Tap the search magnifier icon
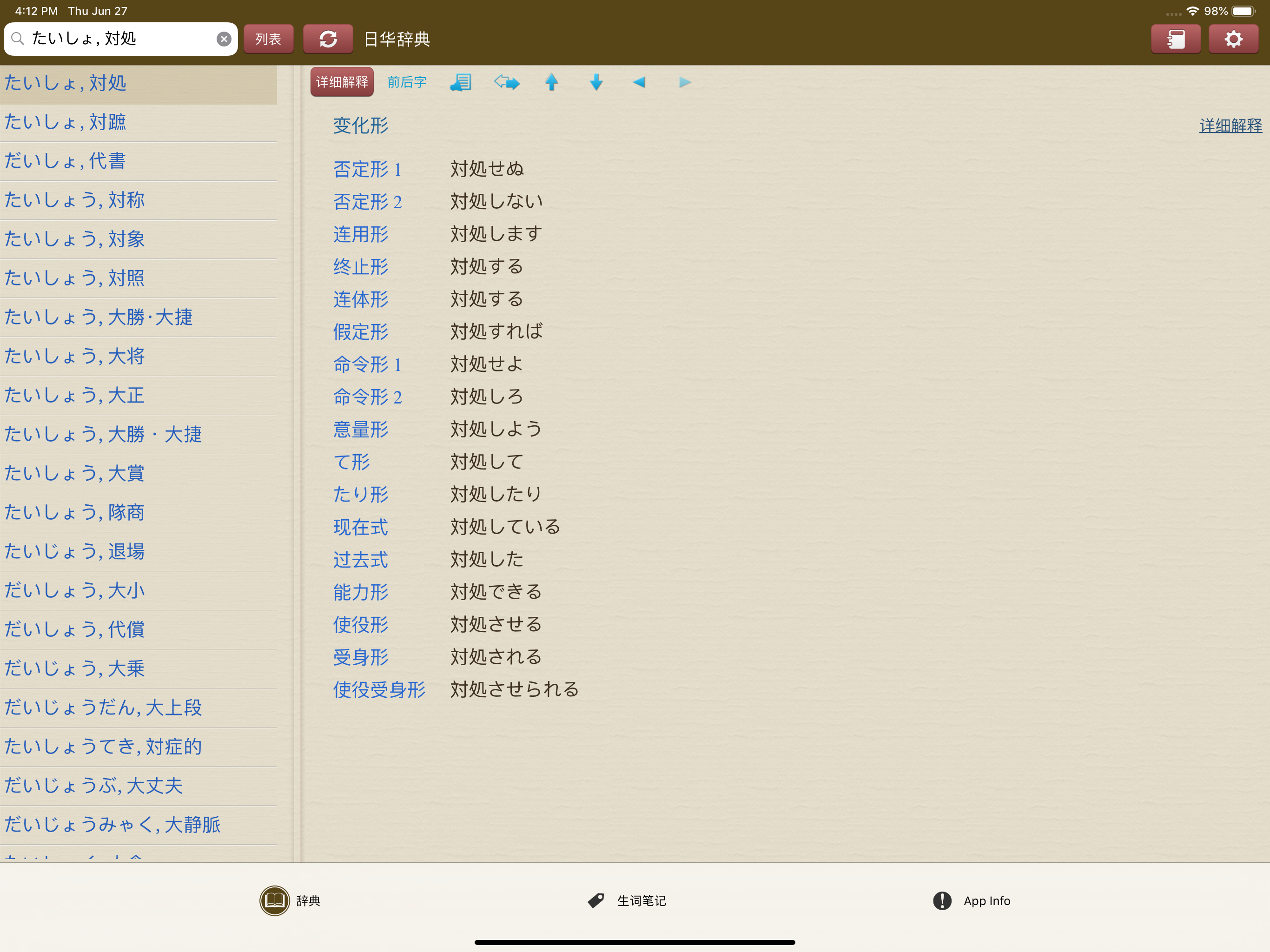1270x952 pixels. click(18, 39)
